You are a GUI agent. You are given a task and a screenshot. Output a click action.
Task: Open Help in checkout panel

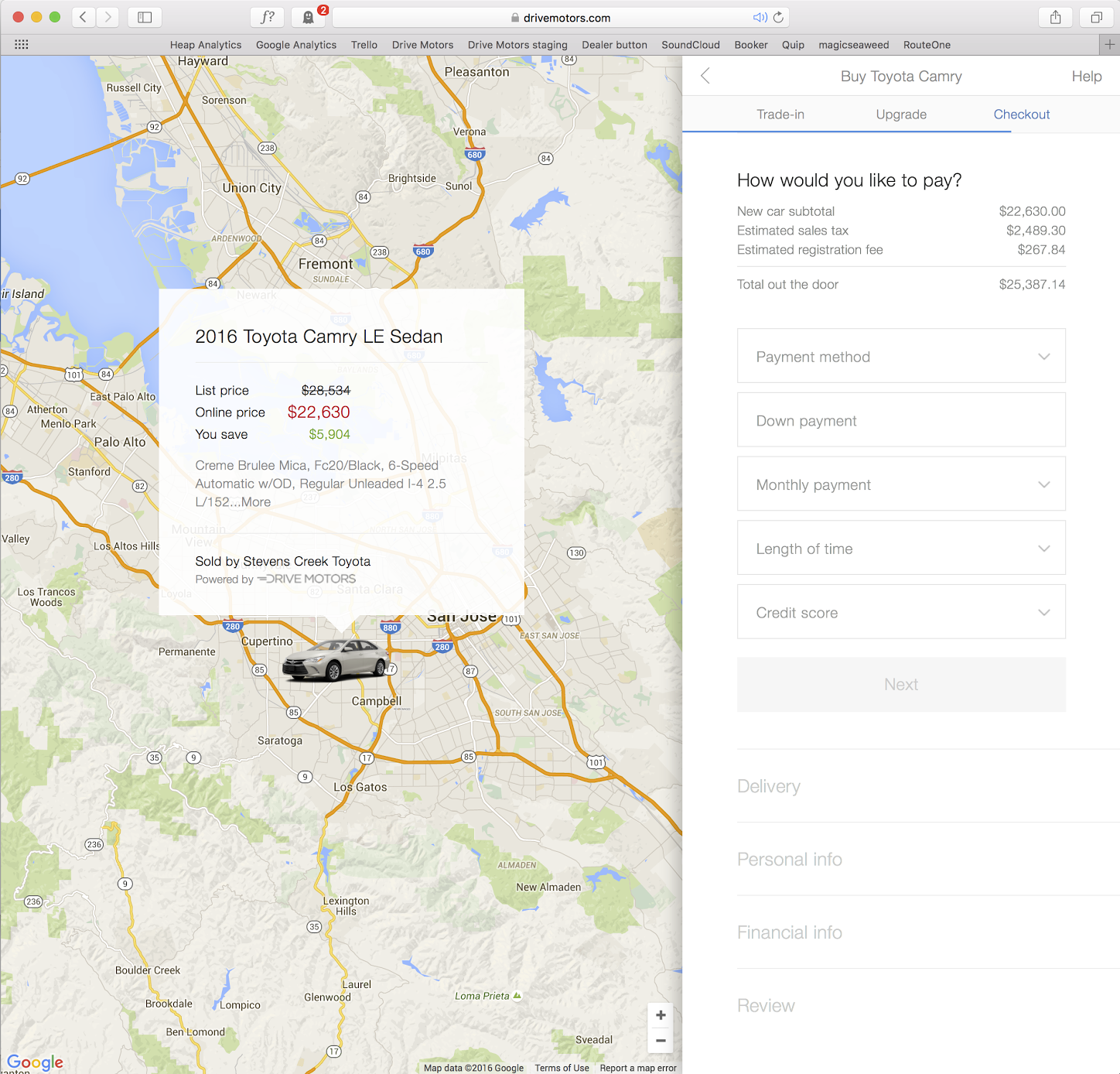pos(1087,76)
